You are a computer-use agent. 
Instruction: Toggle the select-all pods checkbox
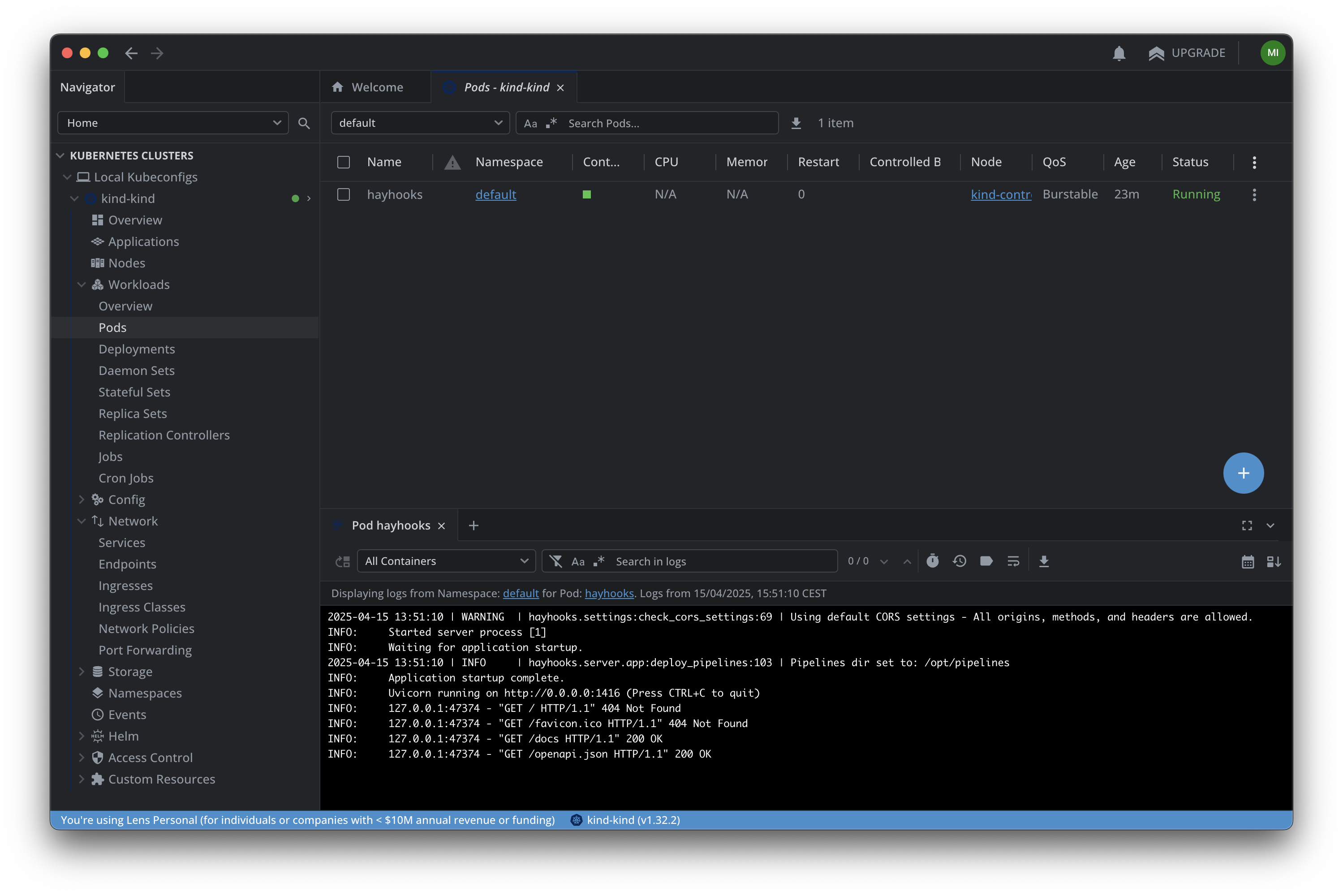pos(343,162)
